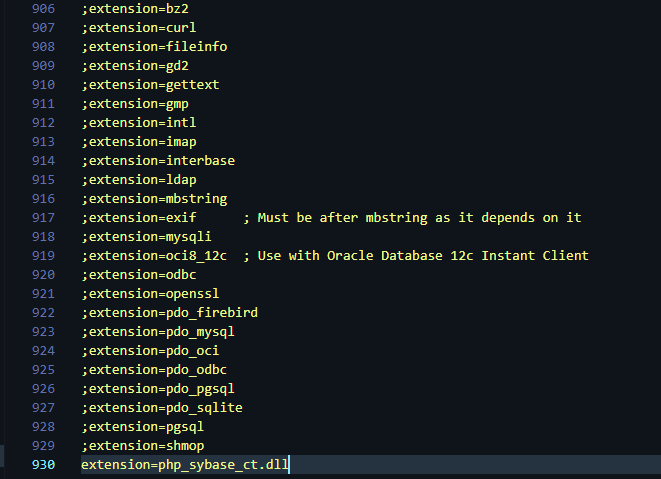661x479 pixels.
Task: Click the ;extension=mbstring text
Action: [x=154, y=198]
